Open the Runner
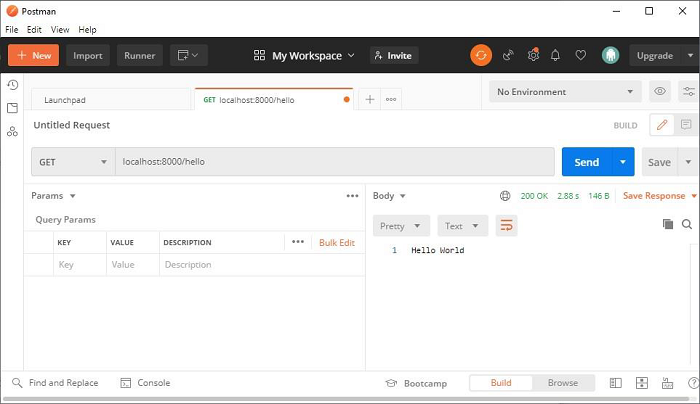This screenshot has width=700, height=404. (x=140, y=55)
